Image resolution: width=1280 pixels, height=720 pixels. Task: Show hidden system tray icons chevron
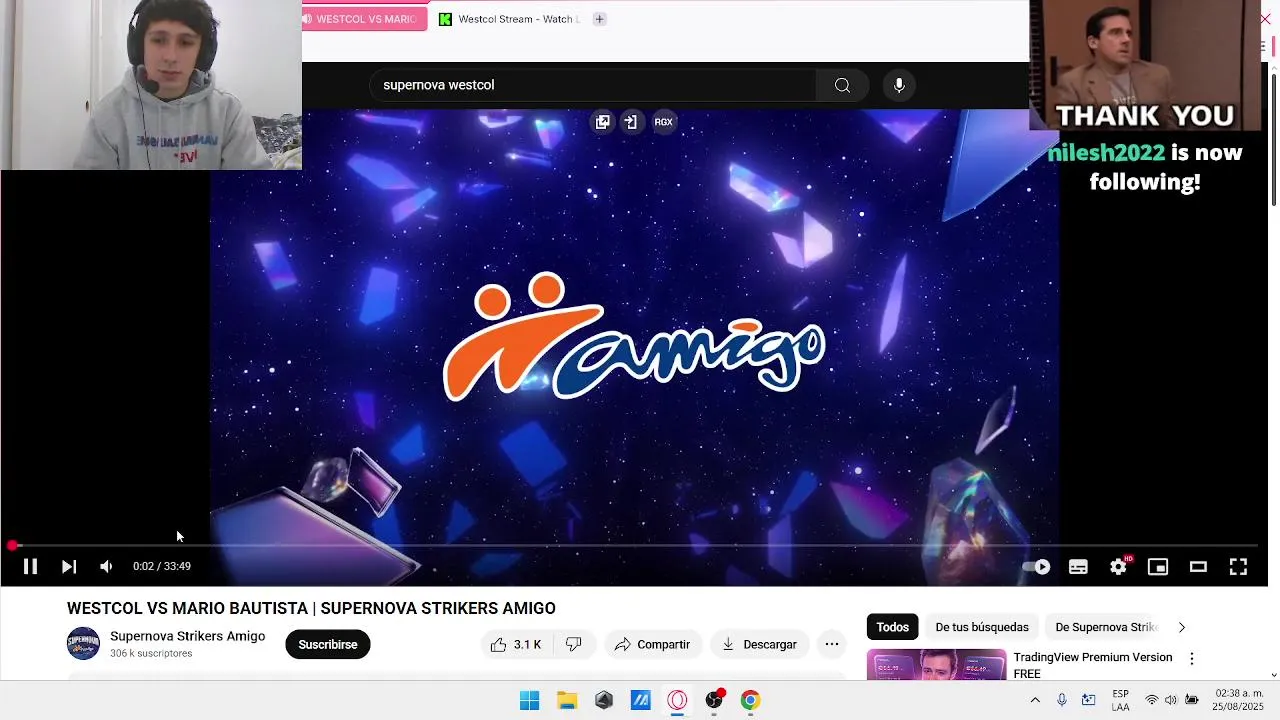tap(1035, 700)
